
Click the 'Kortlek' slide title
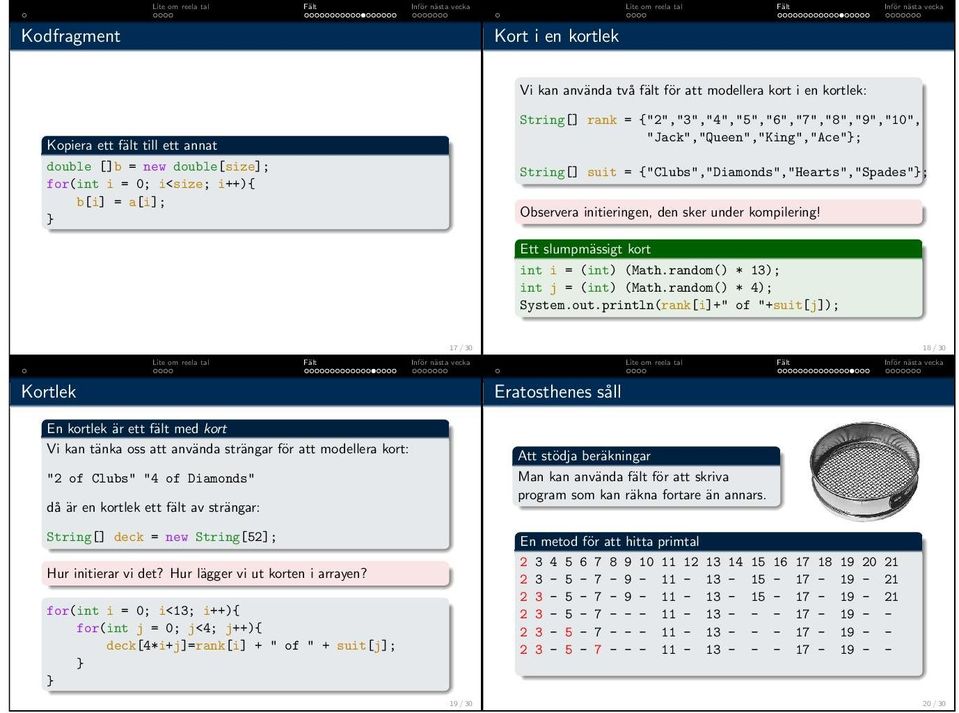[x=48, y=391]
